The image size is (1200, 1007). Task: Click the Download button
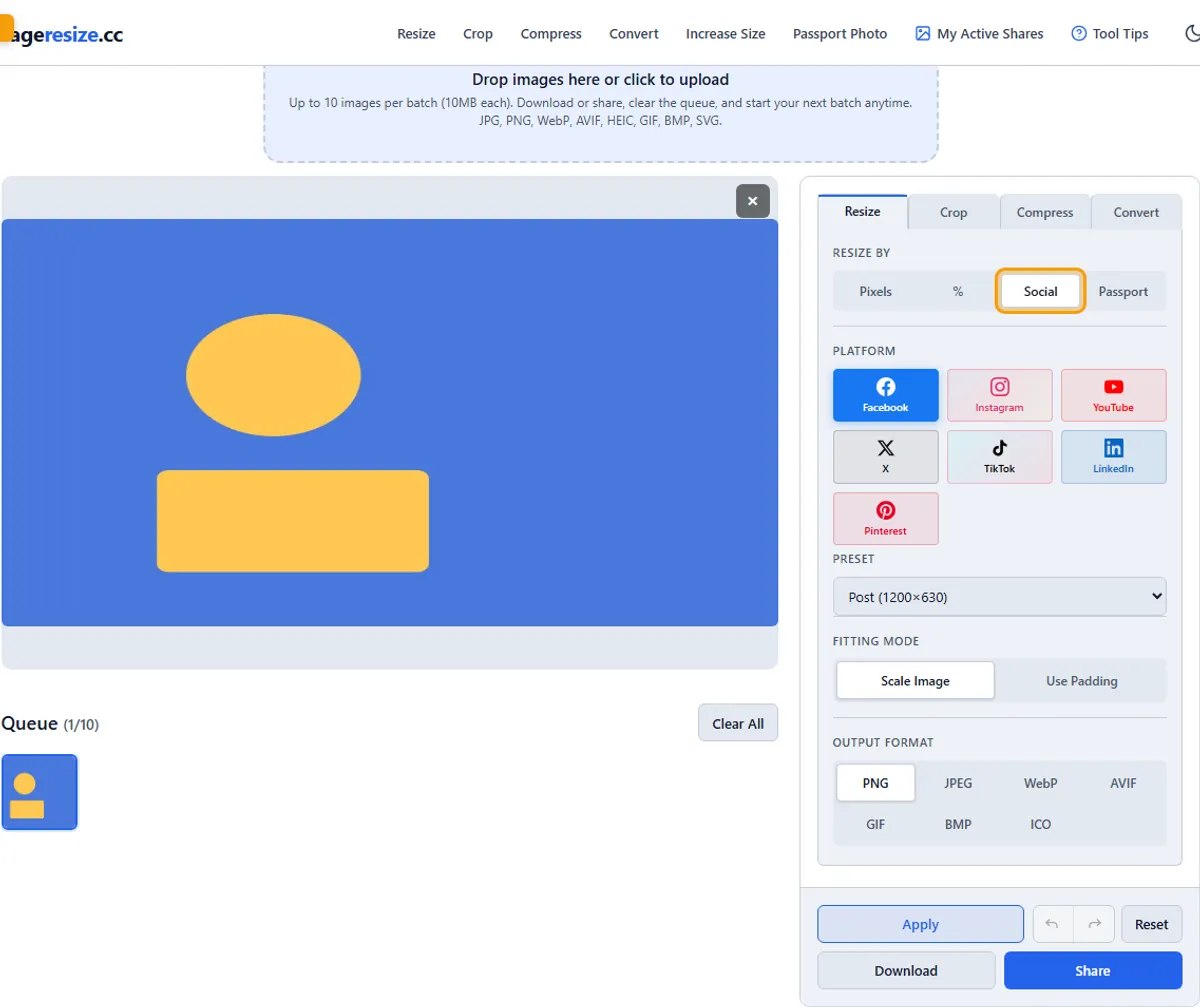pos(906,970)
